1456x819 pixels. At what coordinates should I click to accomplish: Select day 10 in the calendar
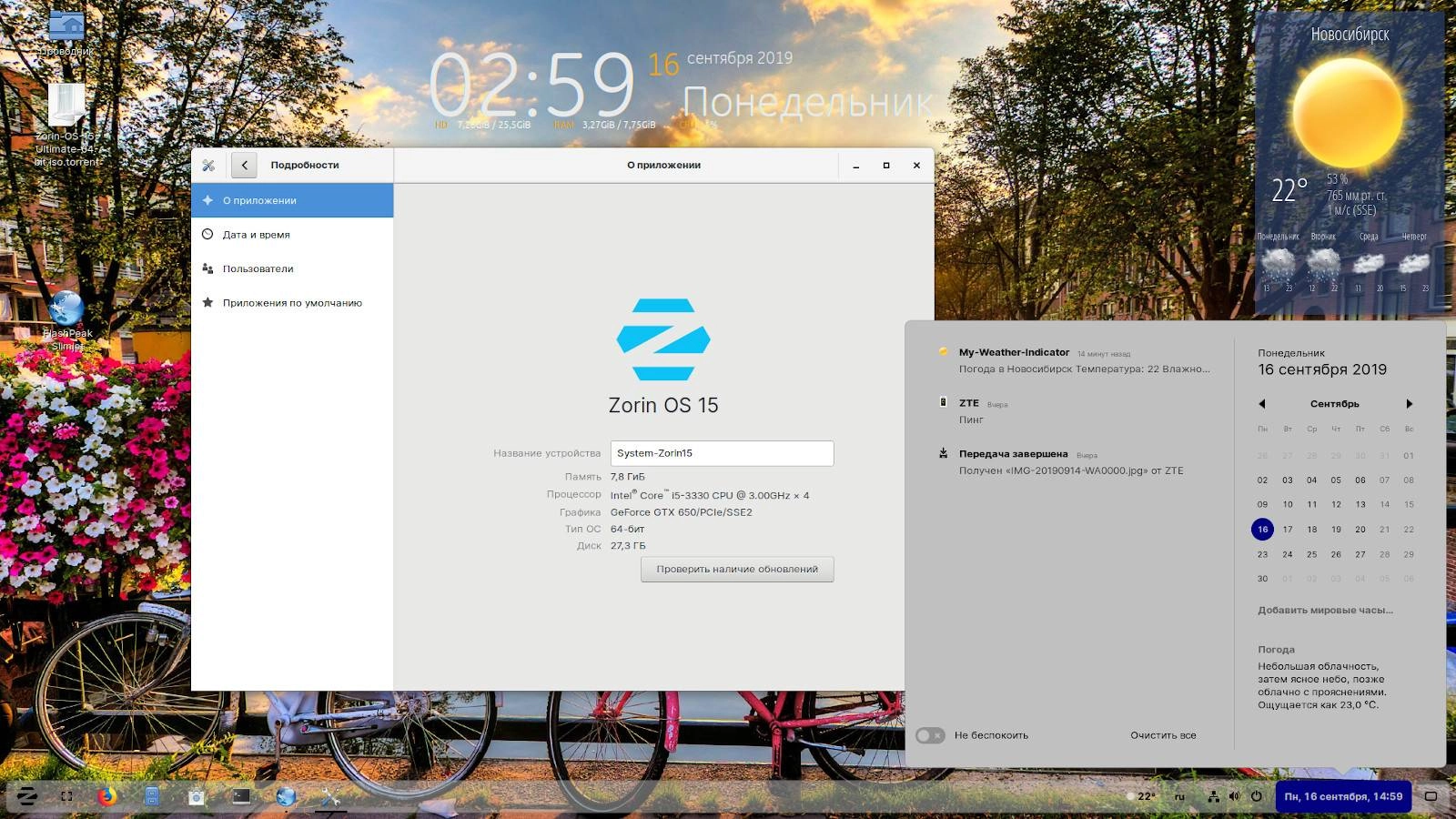pyautogui.click(x=1288, y=504)
